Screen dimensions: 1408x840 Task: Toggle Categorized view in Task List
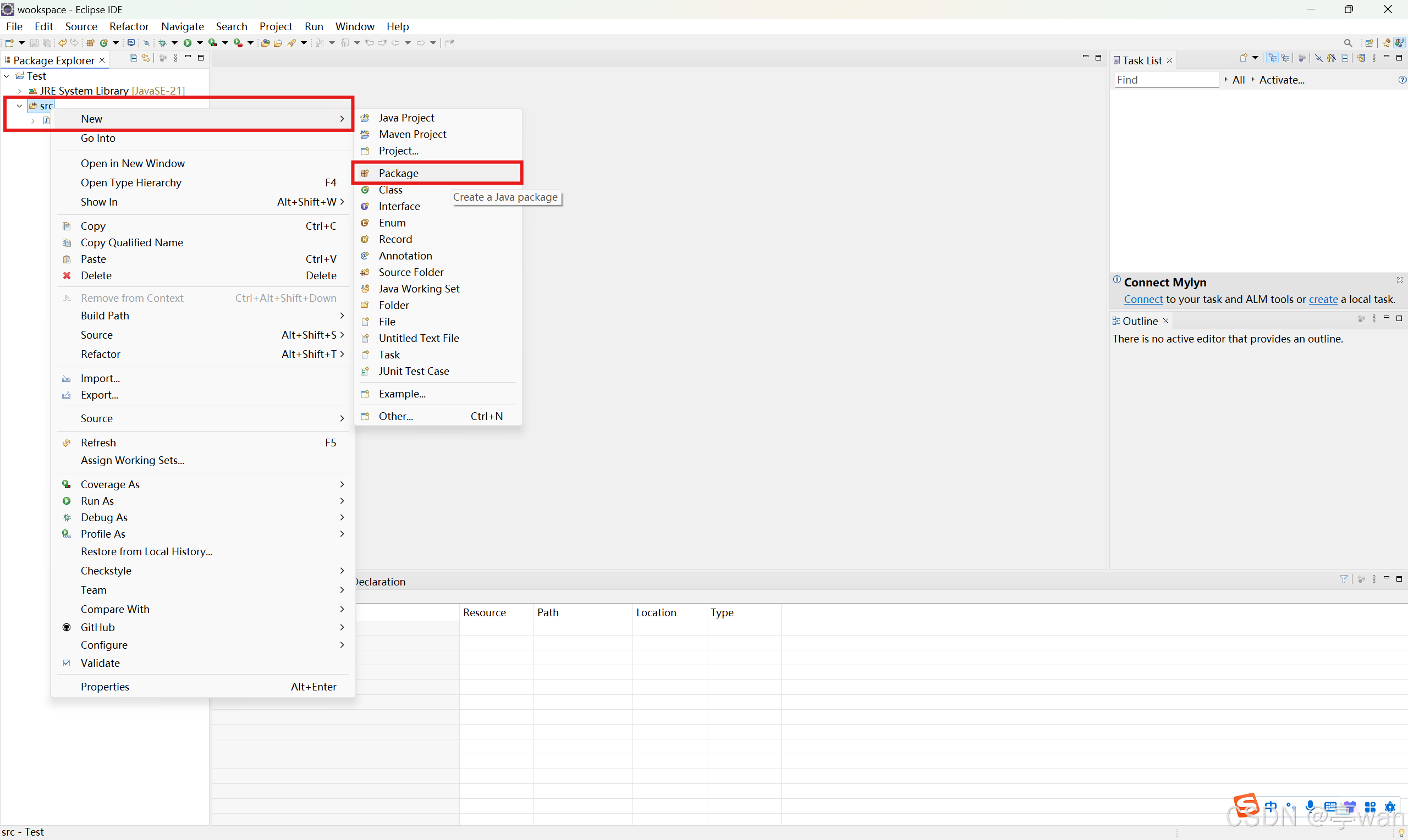click(1273, 58)
